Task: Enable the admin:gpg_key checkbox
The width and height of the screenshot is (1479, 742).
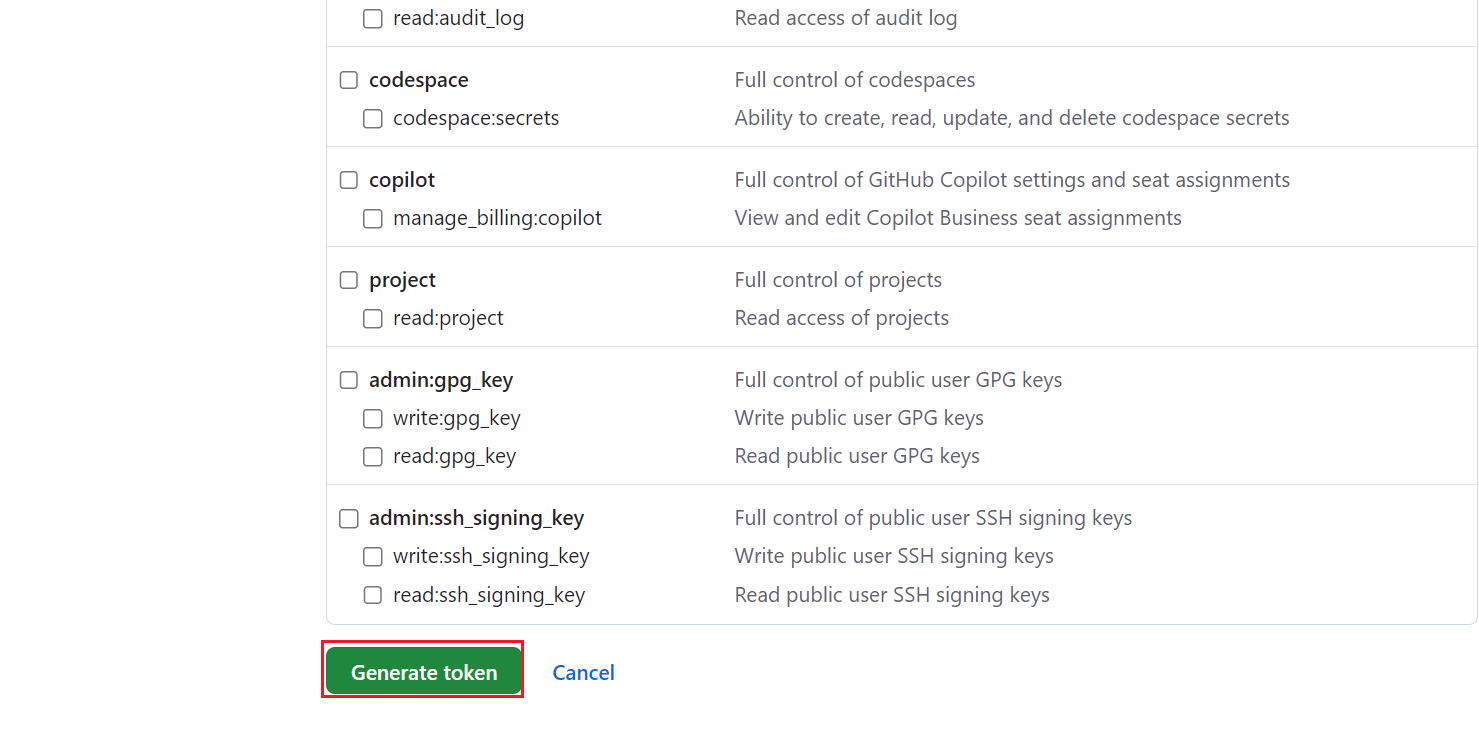Action: tap(349, 380)
